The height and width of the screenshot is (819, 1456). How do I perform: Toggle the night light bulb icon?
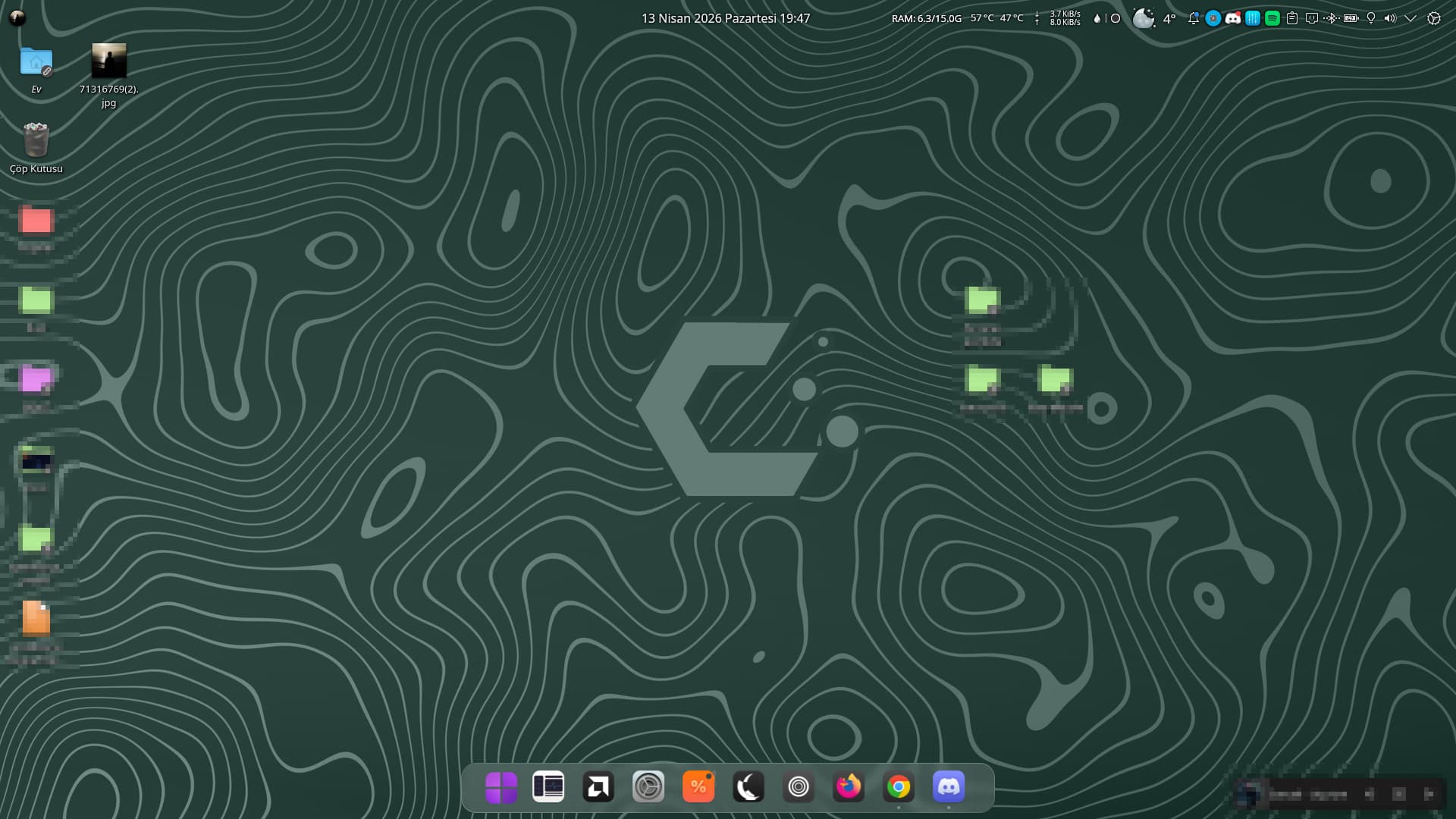coord(1371,18)
